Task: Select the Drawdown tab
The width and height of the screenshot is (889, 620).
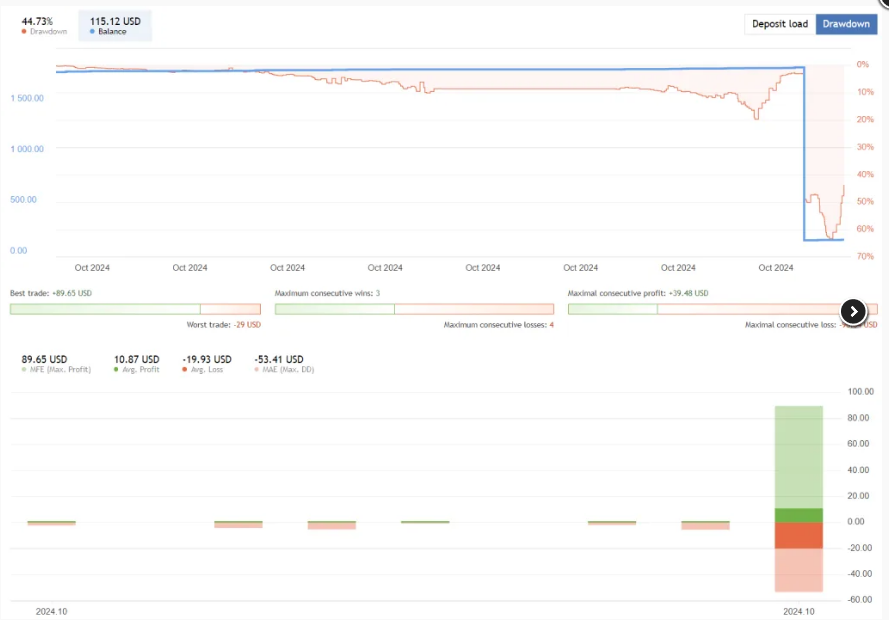Action: pyautogui.click(x=846, y=24)
